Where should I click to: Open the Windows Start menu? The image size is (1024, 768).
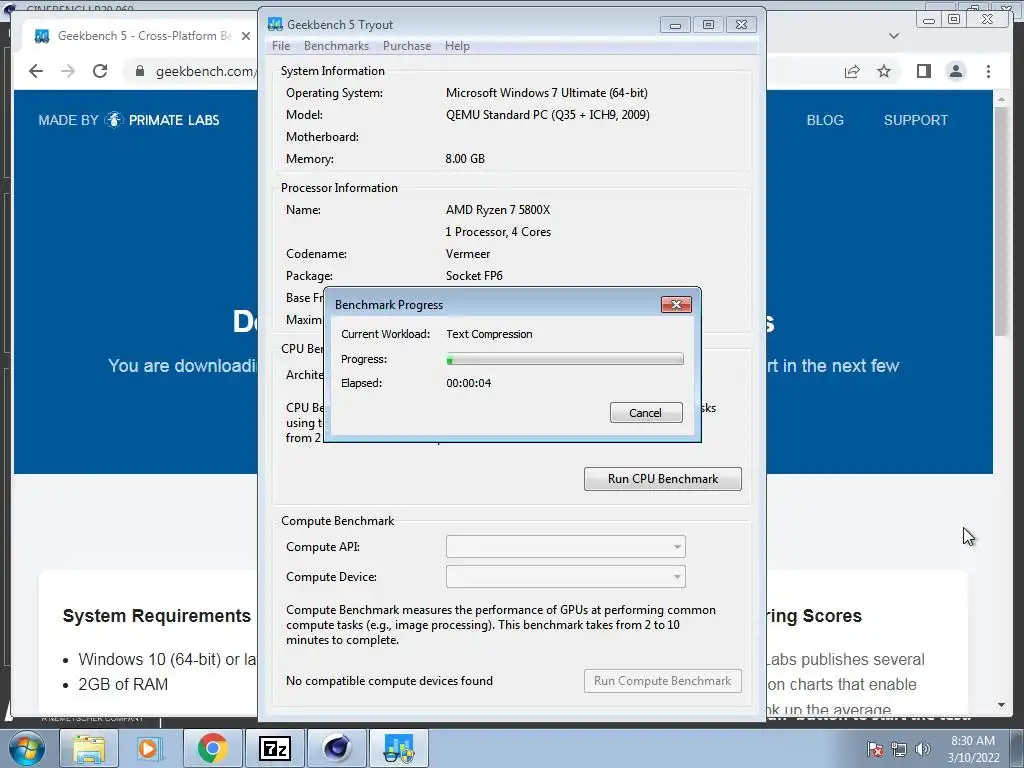coord(27,748)
